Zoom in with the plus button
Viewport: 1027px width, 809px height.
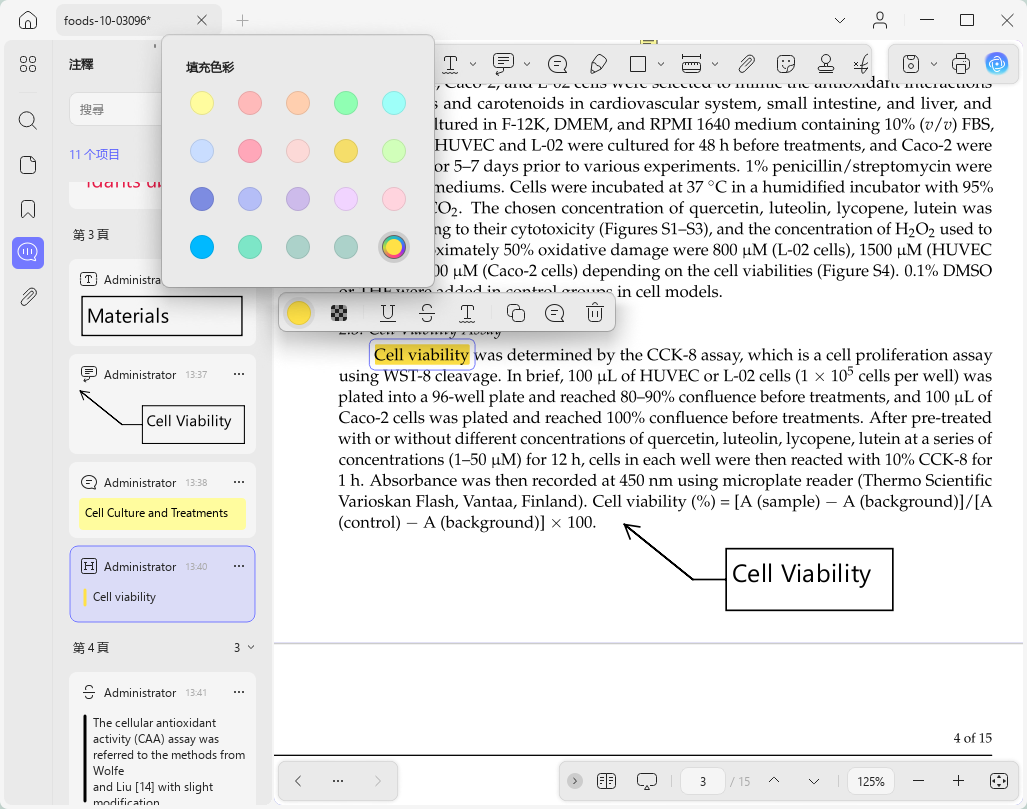coord(958,781)
